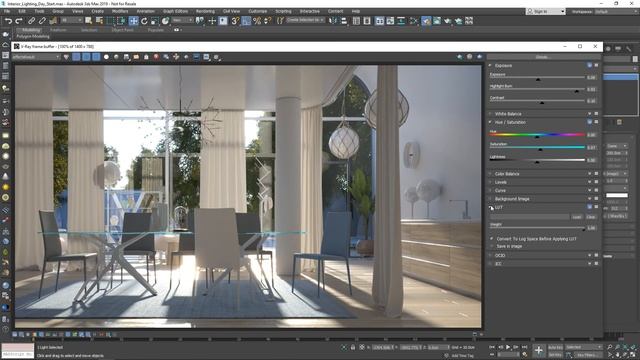The image size is (640, 360).
Task: Save the image from frame buffer toolbar
Action: click(126, 57)
